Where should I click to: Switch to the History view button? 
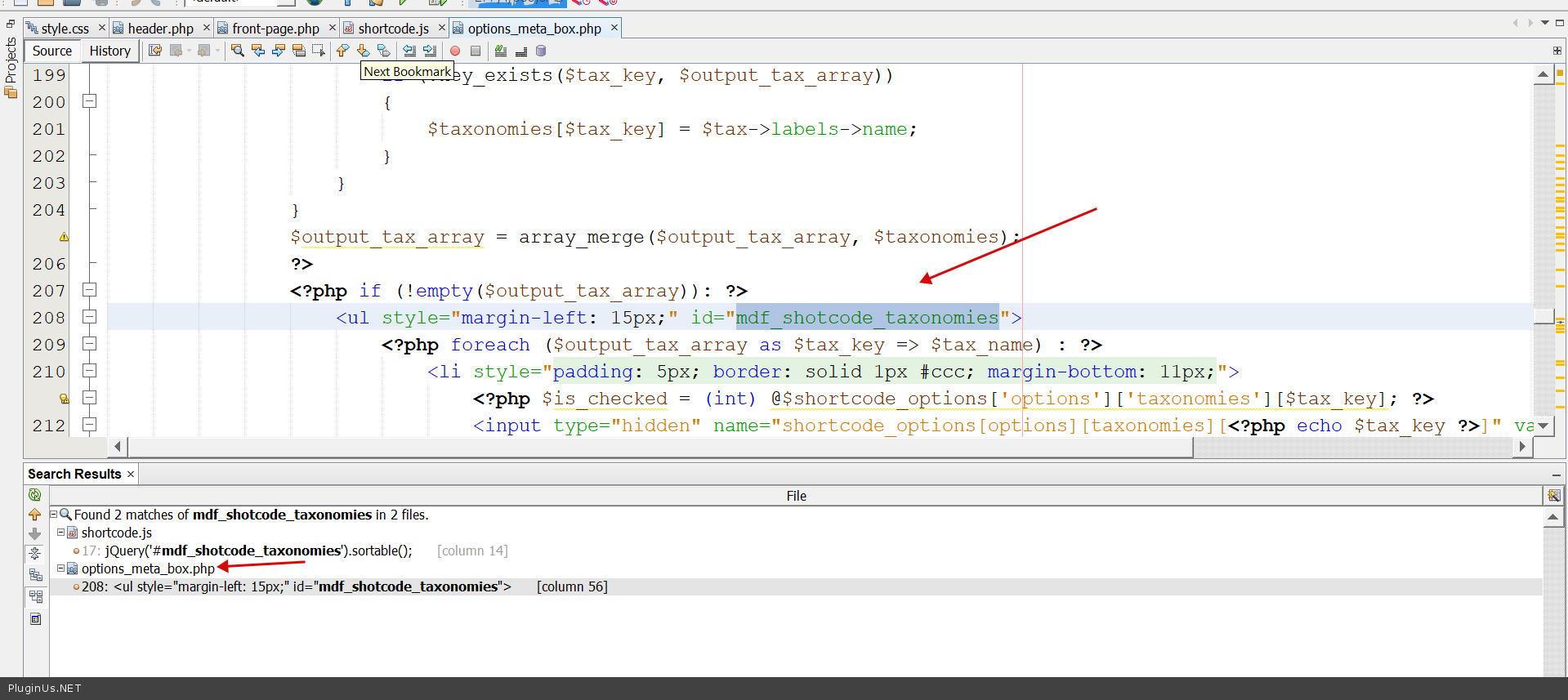pyautogui.click(x=109, y=51)
